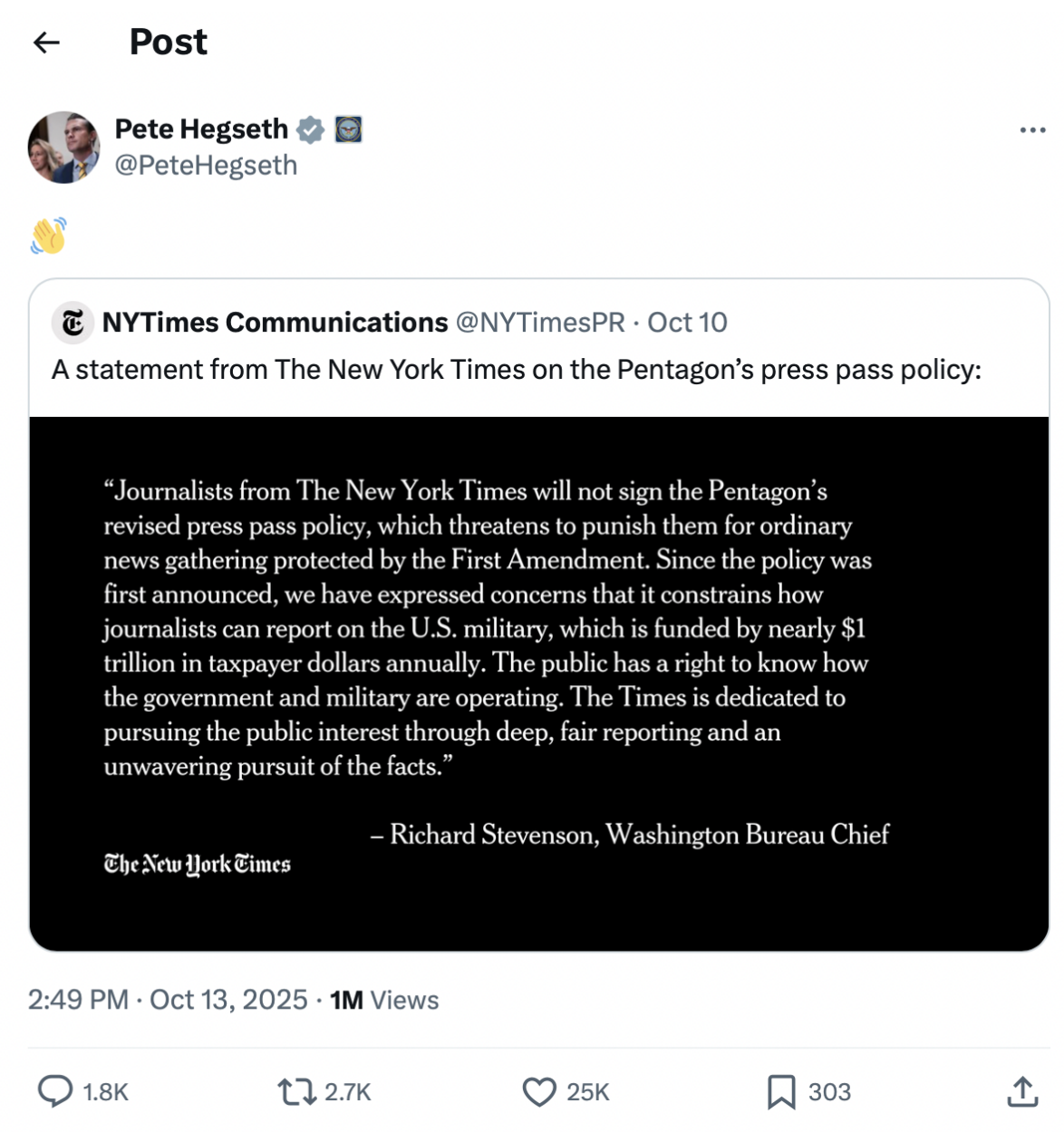Click Pete Hegseth's profile avatar
The image size is (1064, 1132).
tap(63, 148)
